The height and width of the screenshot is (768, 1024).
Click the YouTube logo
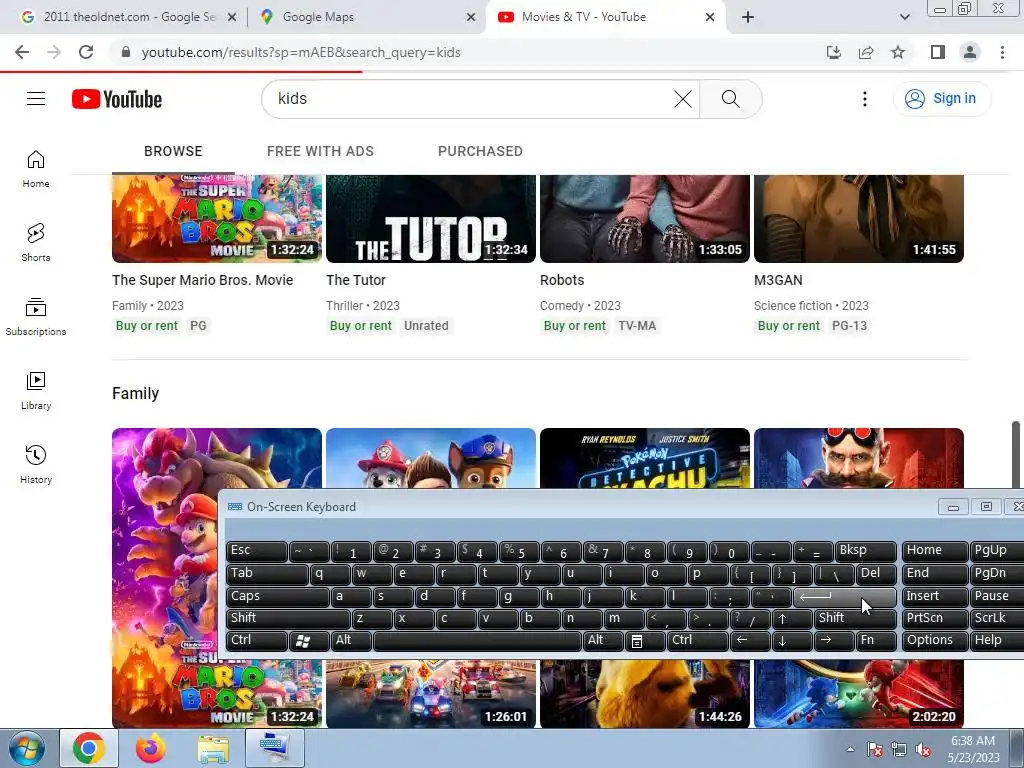[x=117, y=99]
